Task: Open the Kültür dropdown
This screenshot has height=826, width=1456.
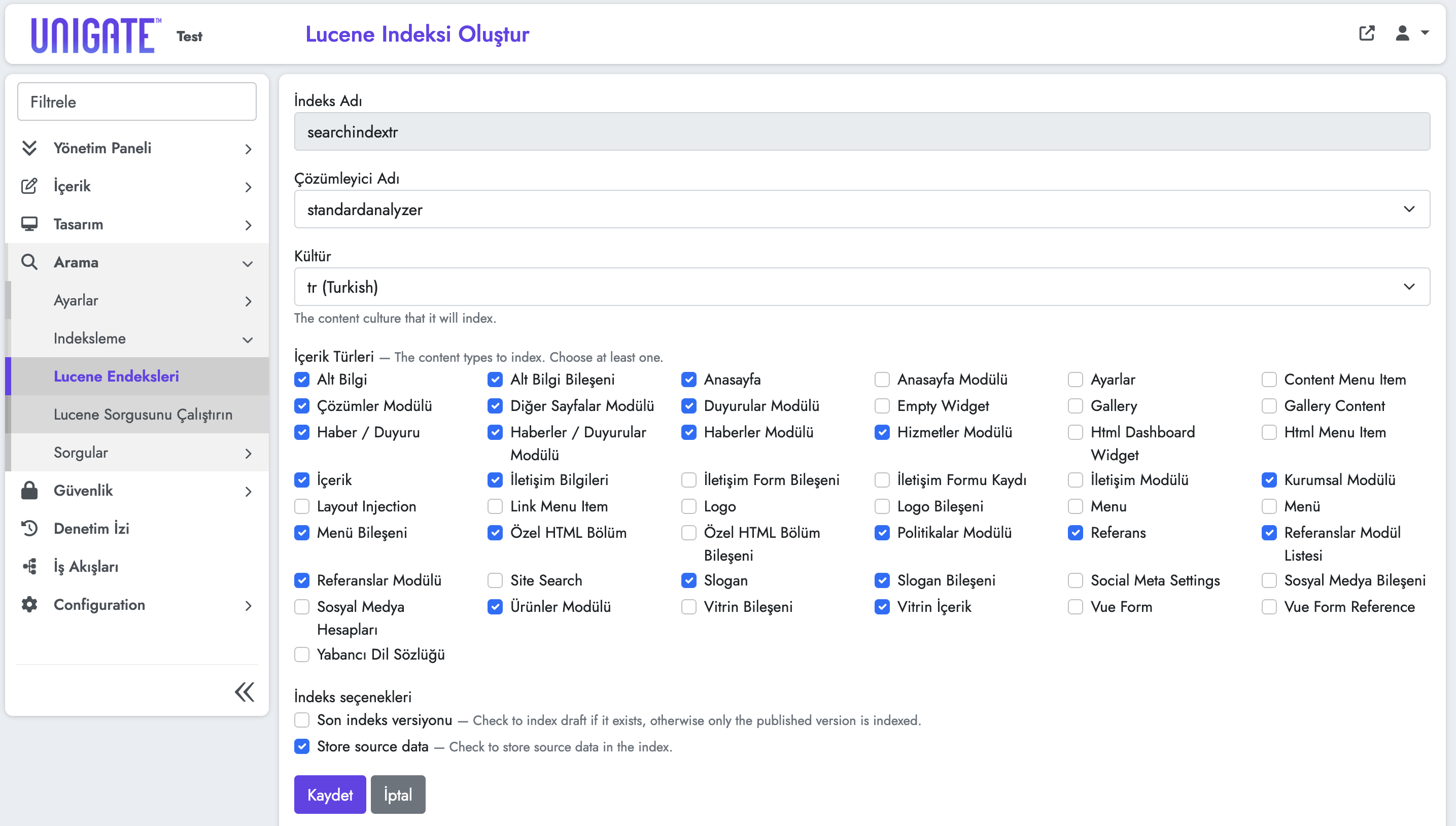Action: coord(861,287)
